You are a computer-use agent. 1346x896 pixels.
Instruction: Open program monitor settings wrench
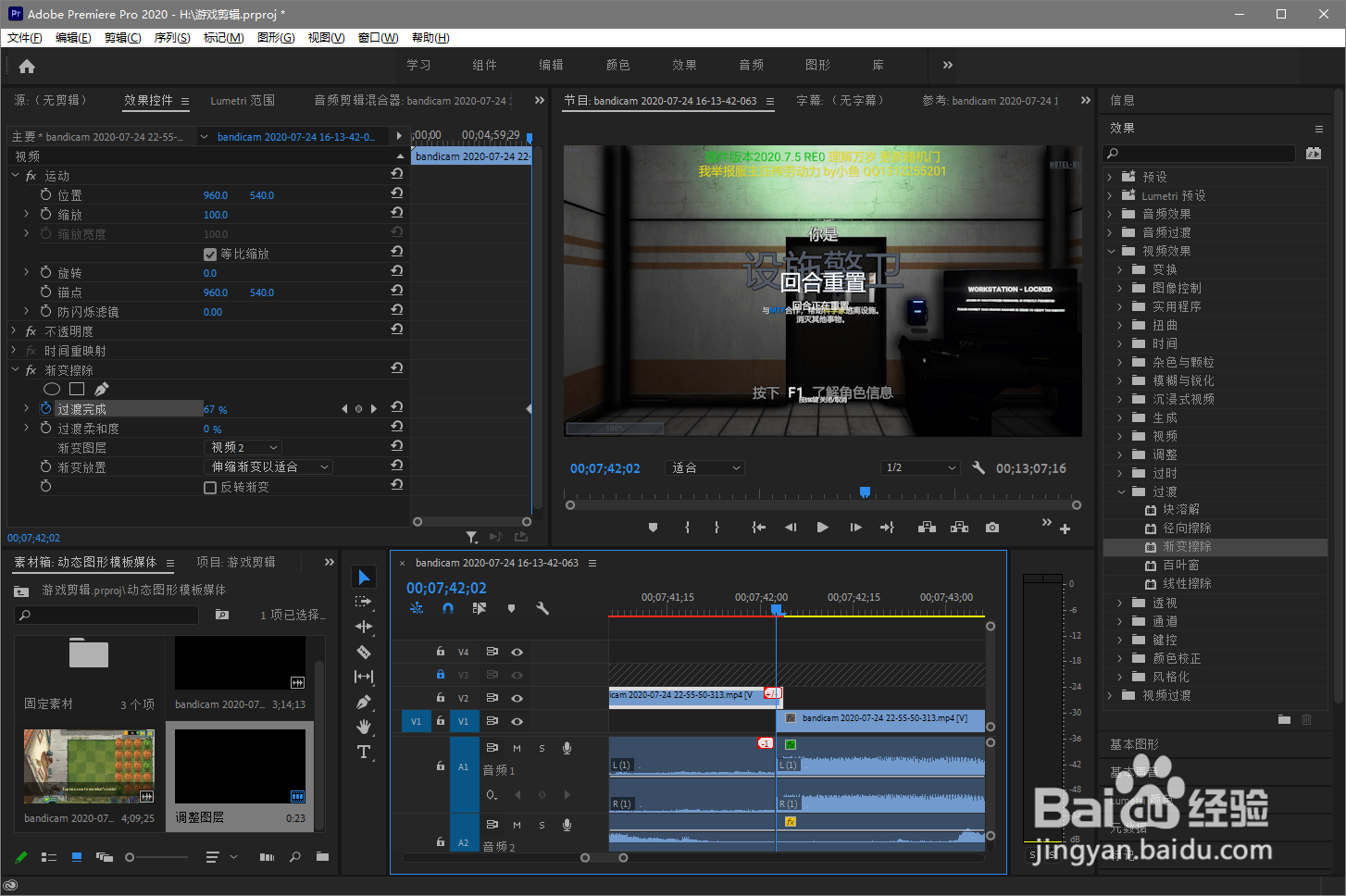click(x=978, y=467)
